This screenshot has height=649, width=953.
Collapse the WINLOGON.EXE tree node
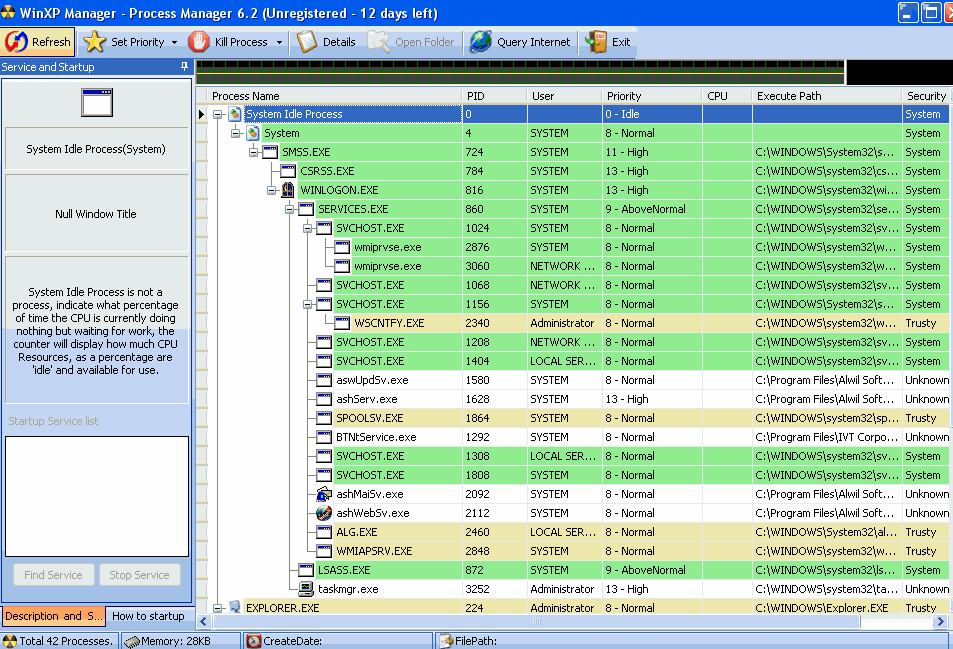(272, 190)
